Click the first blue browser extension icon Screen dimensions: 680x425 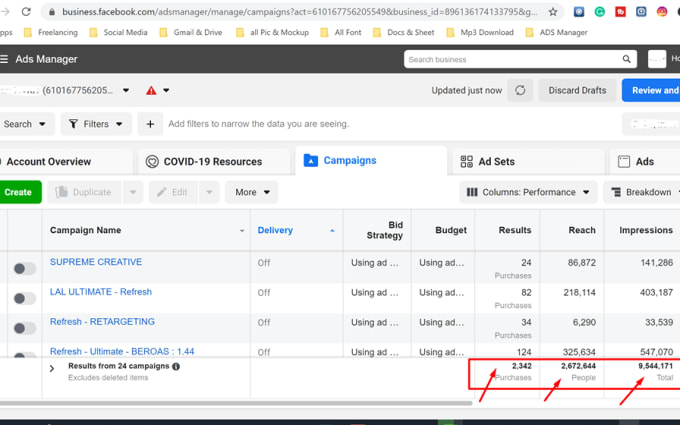pos(579,12)
